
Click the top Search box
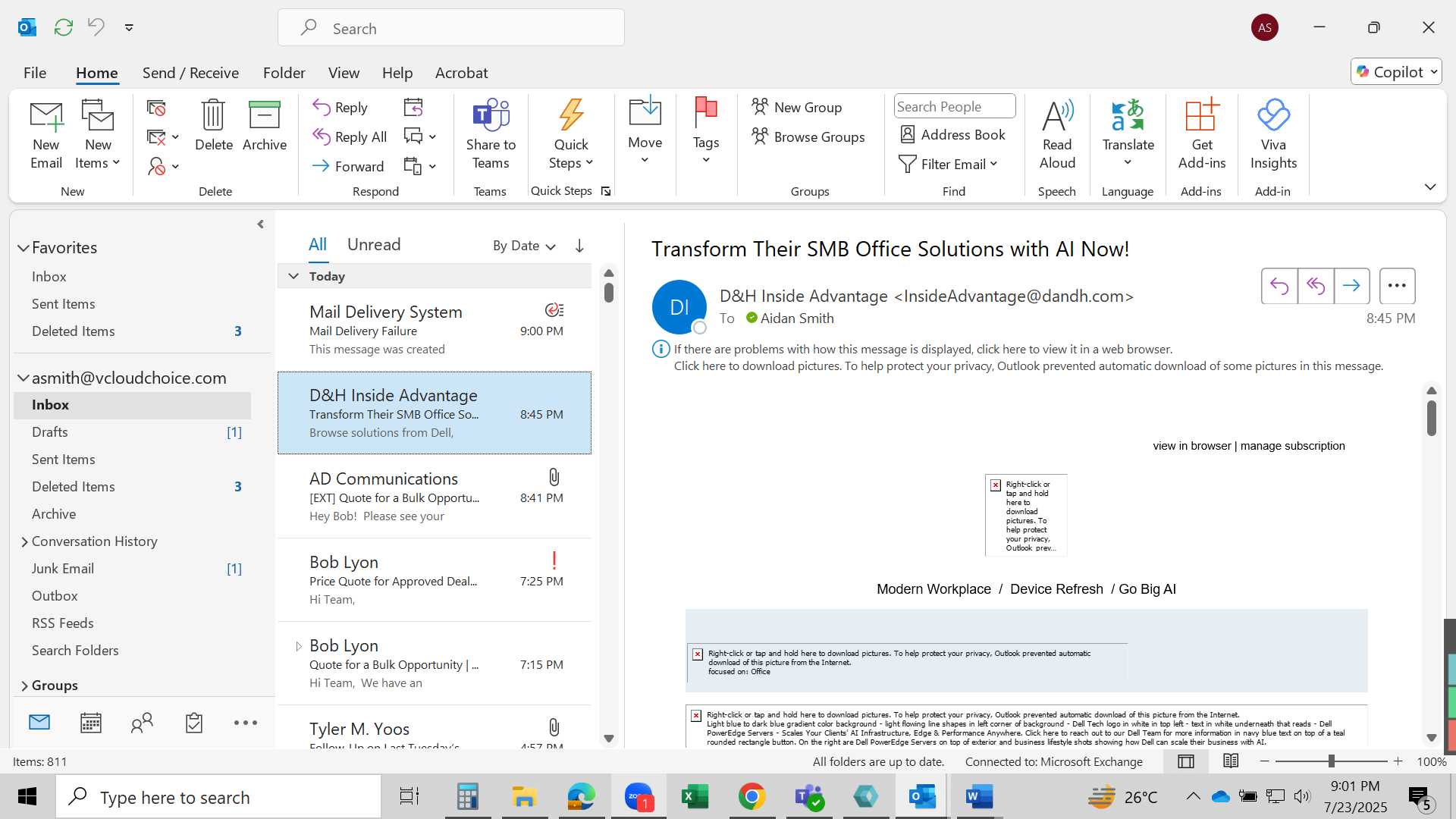(451, 28)
